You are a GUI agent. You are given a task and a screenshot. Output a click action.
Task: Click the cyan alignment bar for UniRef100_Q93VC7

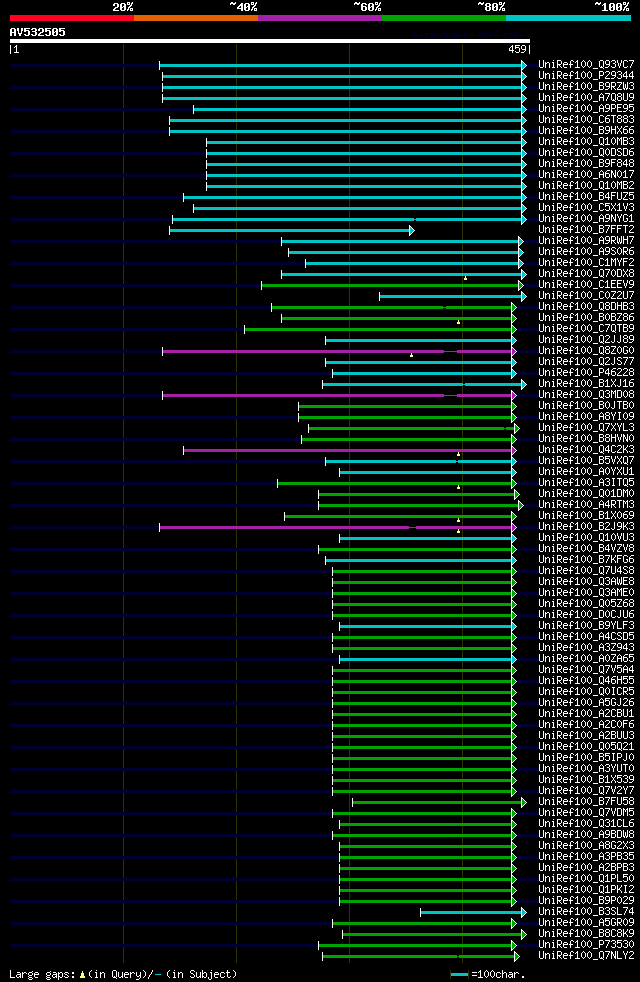343,65
